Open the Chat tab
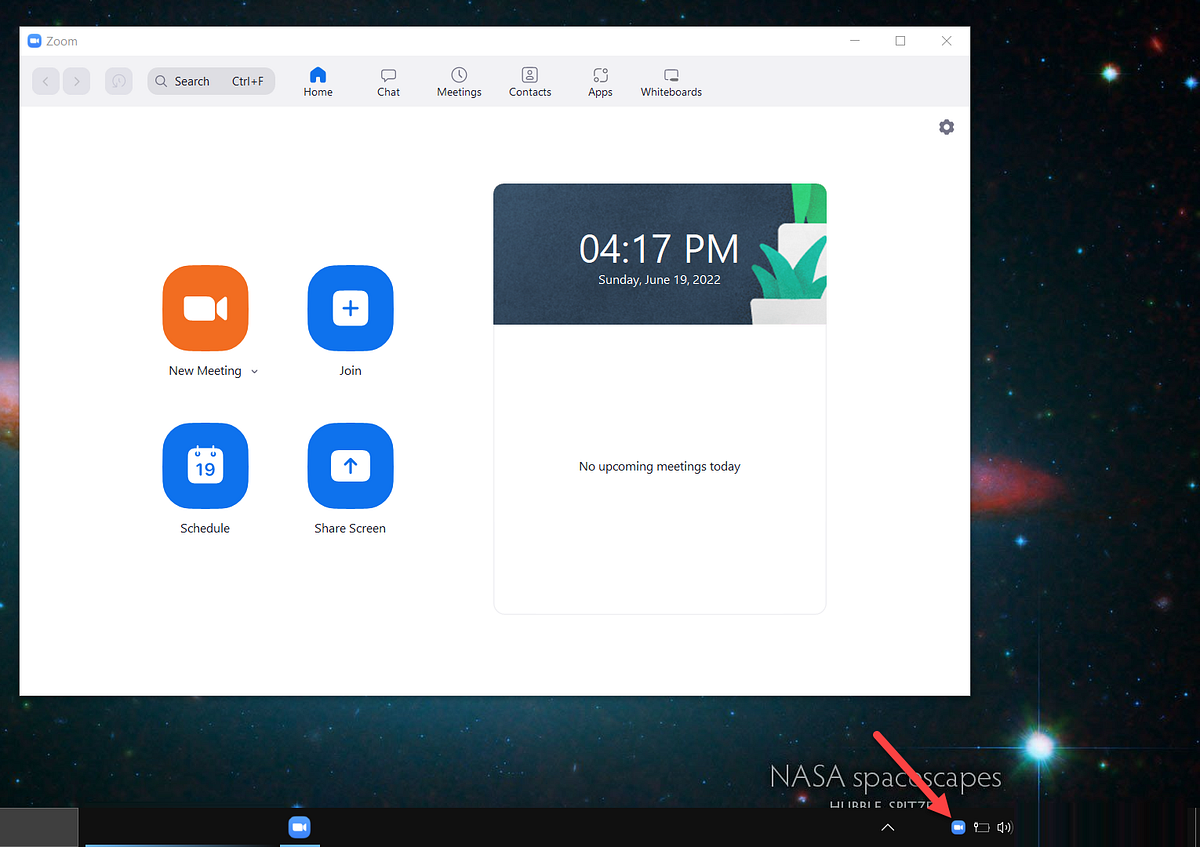The height and width of the screenshot is (847, 1200). point(389,82)
